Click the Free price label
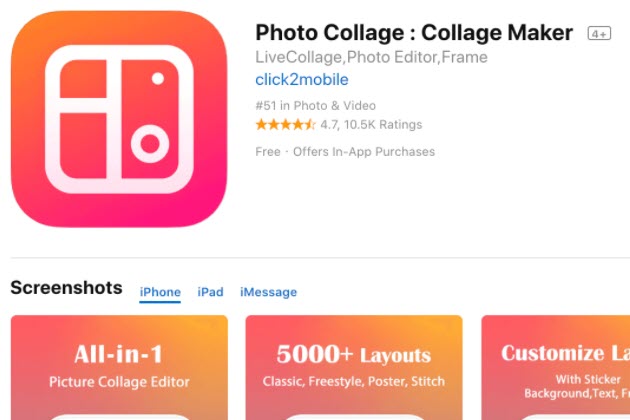Viewport: 630px width, 420px height. [x=268, y=152]
